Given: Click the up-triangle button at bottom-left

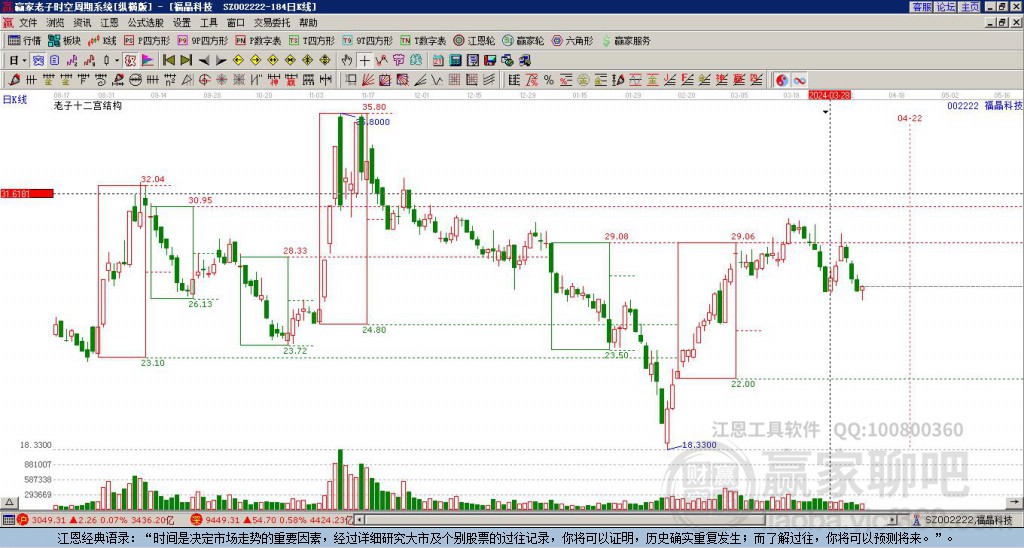Looking at the screenshot, I should tap(9, 502).
